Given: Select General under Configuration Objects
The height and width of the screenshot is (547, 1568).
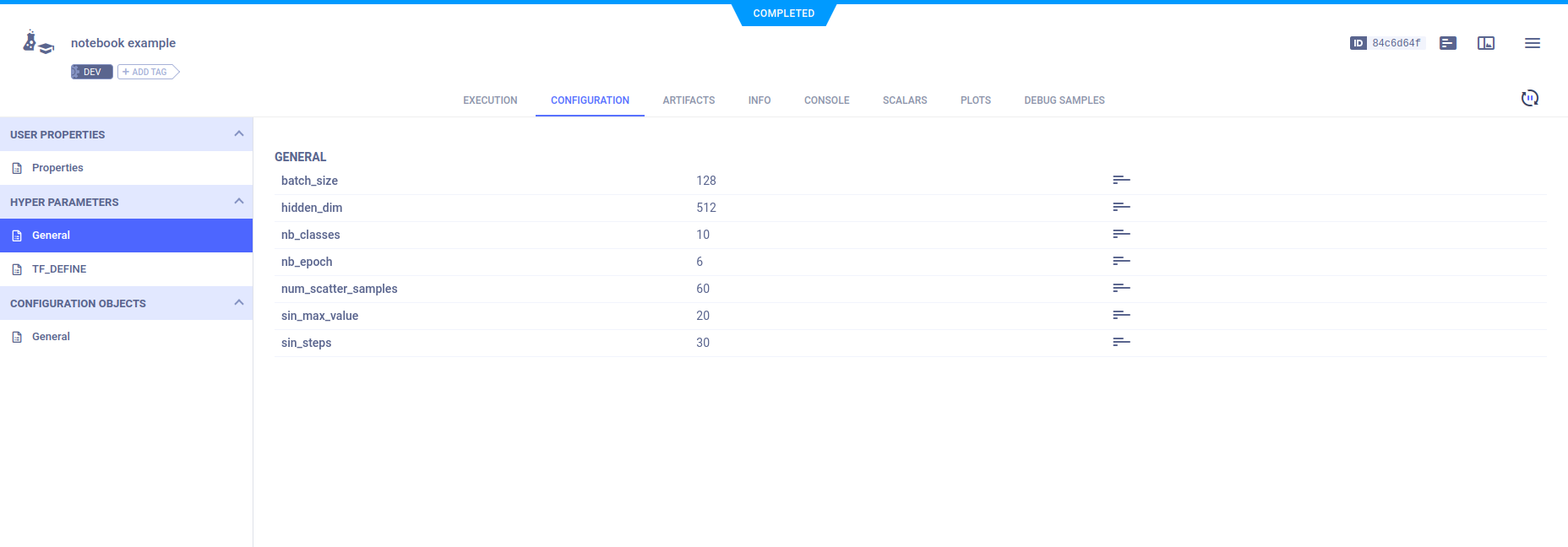Looking at the screenshot, I should pos(51,337).
